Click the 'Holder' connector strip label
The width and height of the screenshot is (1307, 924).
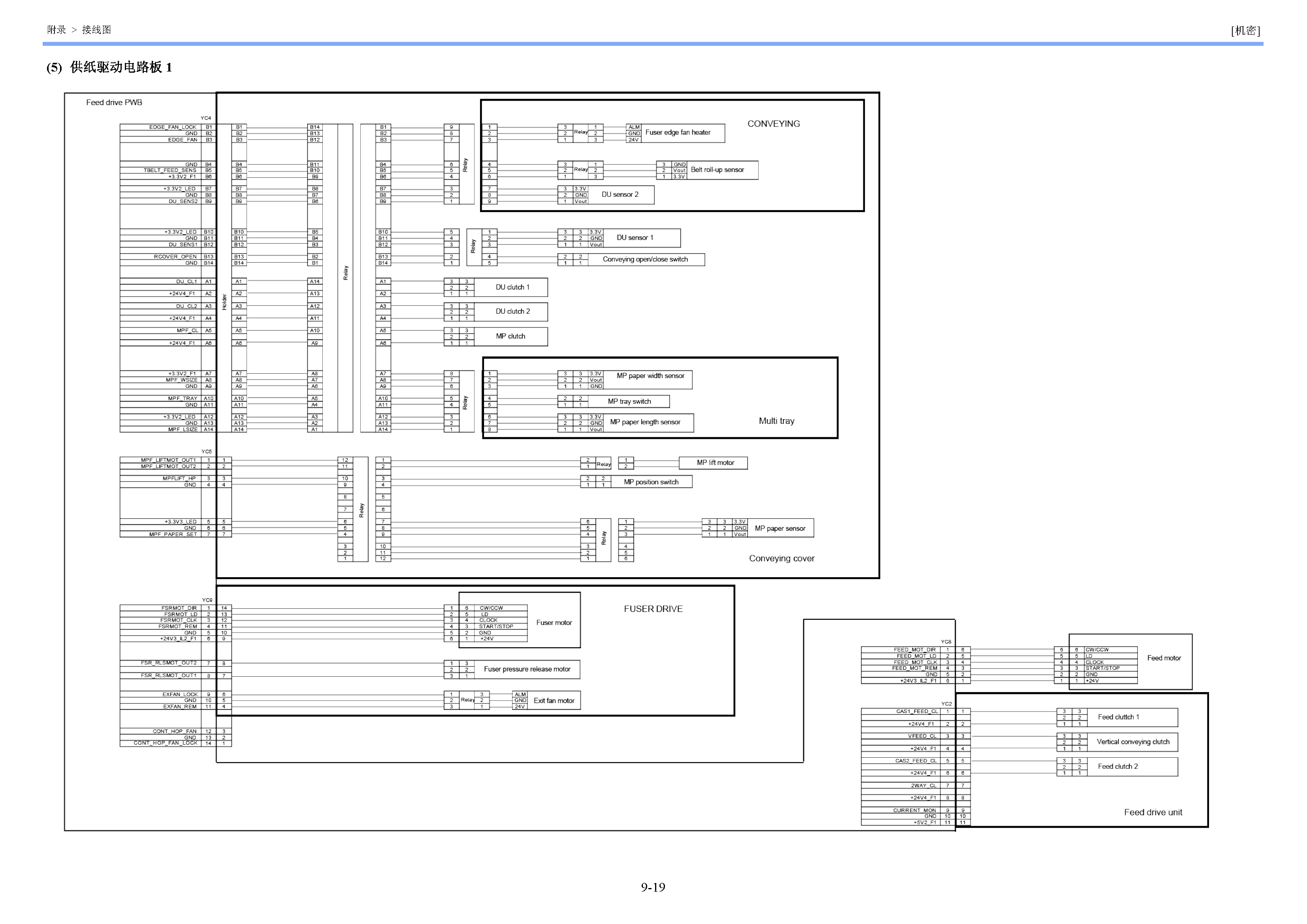(224, 302)
